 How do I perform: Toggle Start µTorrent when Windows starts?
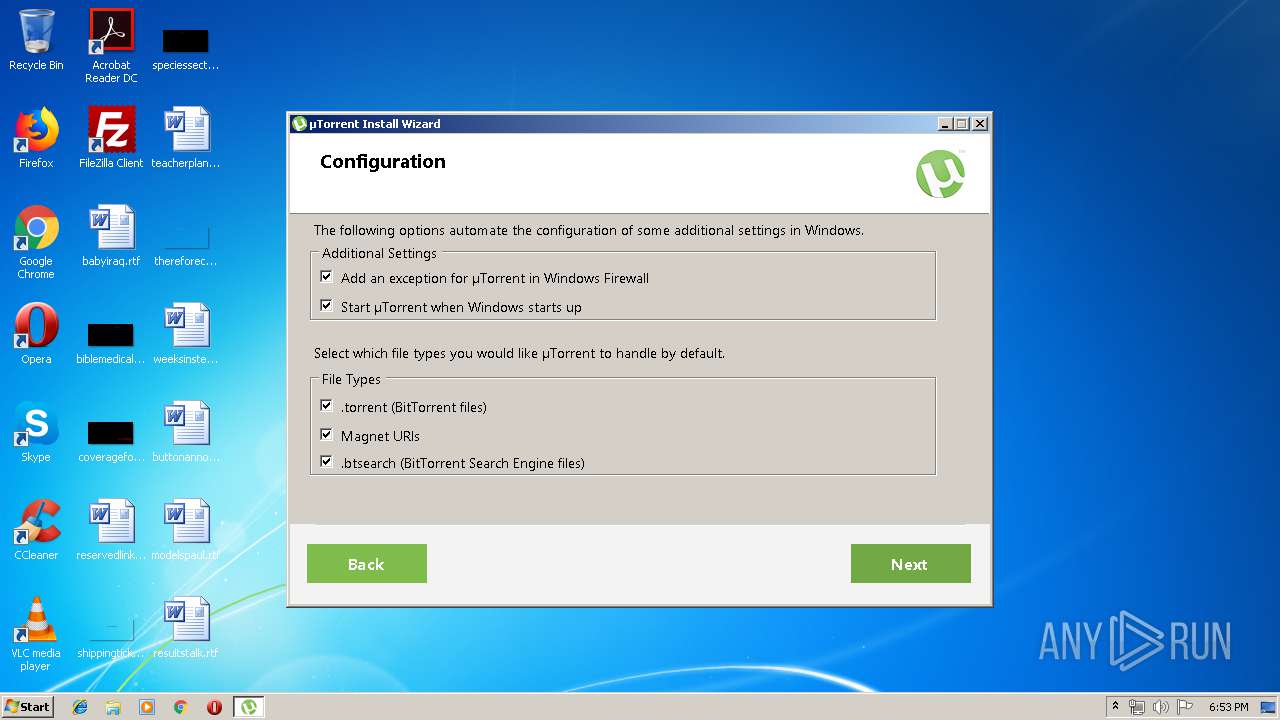[326, 306]
